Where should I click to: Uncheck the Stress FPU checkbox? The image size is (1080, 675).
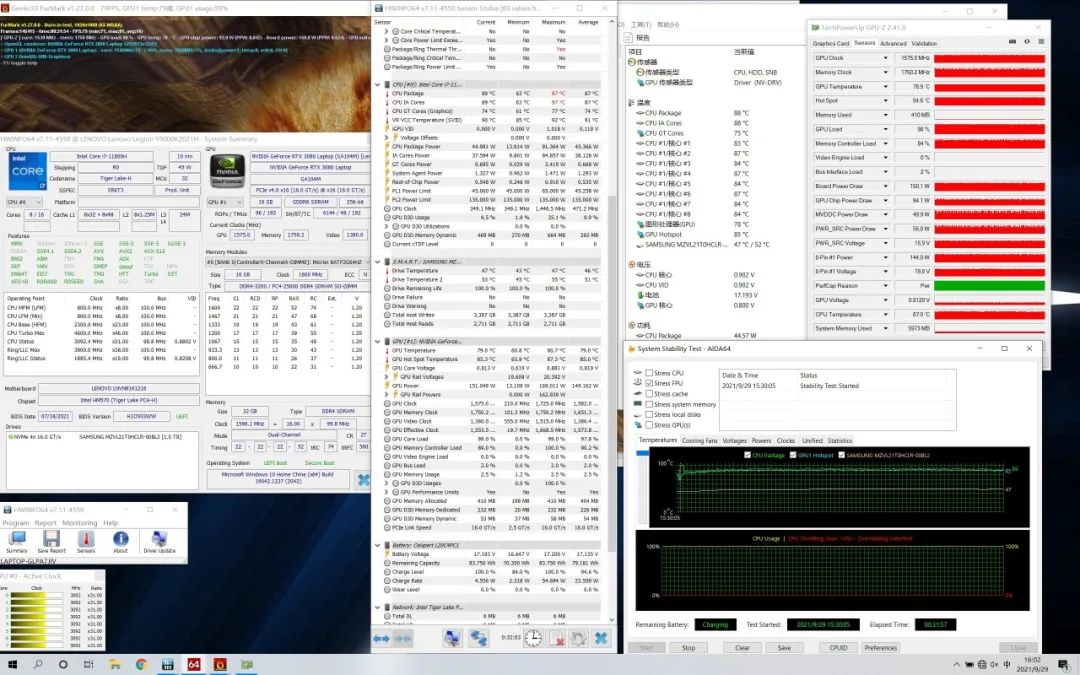coord(650,383)
